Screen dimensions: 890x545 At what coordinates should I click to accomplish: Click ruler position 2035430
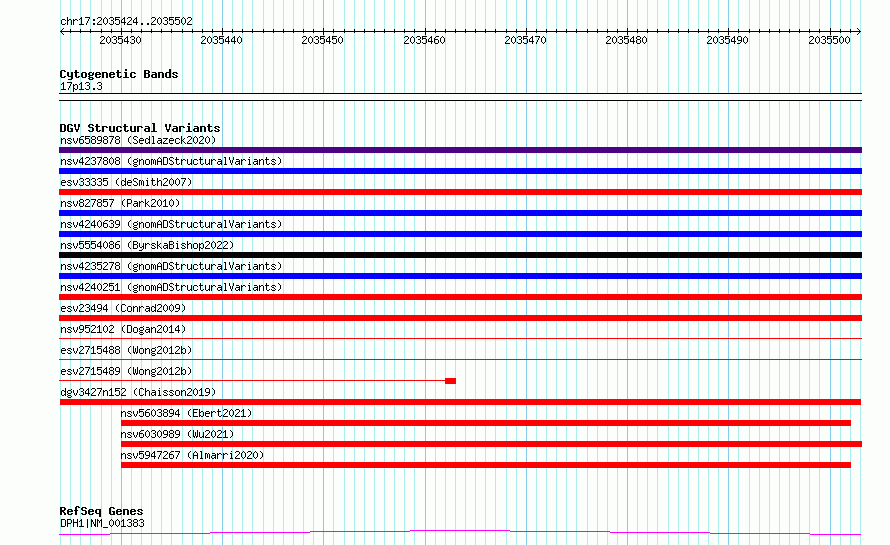120,40
